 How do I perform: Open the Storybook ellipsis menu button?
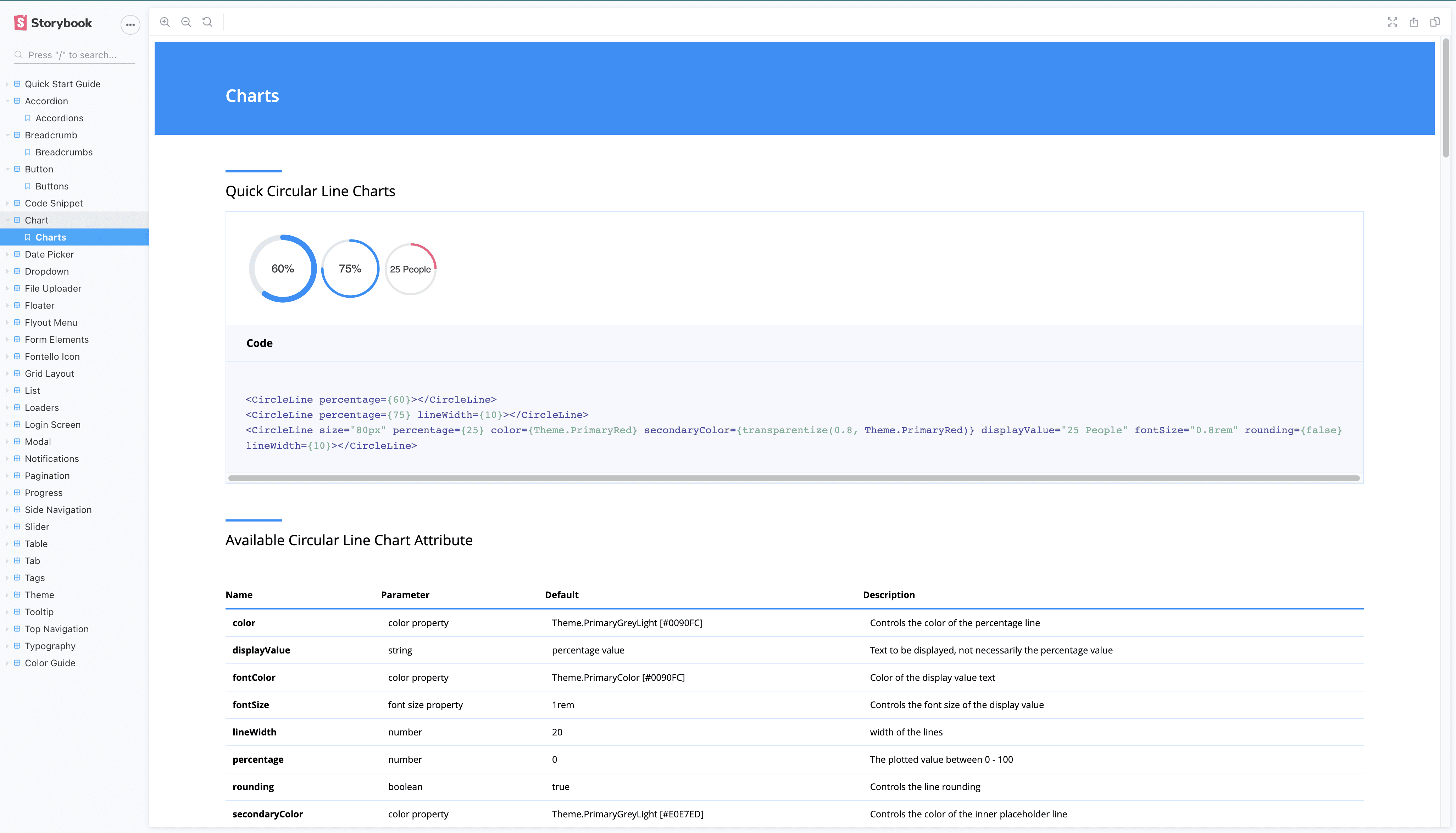coord(130,24)
